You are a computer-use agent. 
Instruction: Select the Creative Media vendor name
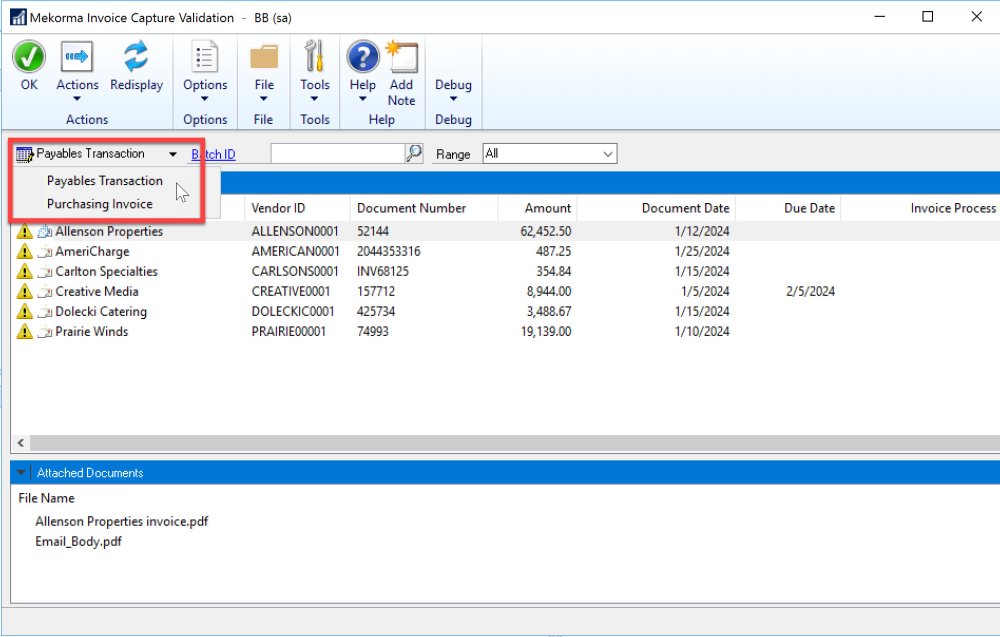(97, 291)
